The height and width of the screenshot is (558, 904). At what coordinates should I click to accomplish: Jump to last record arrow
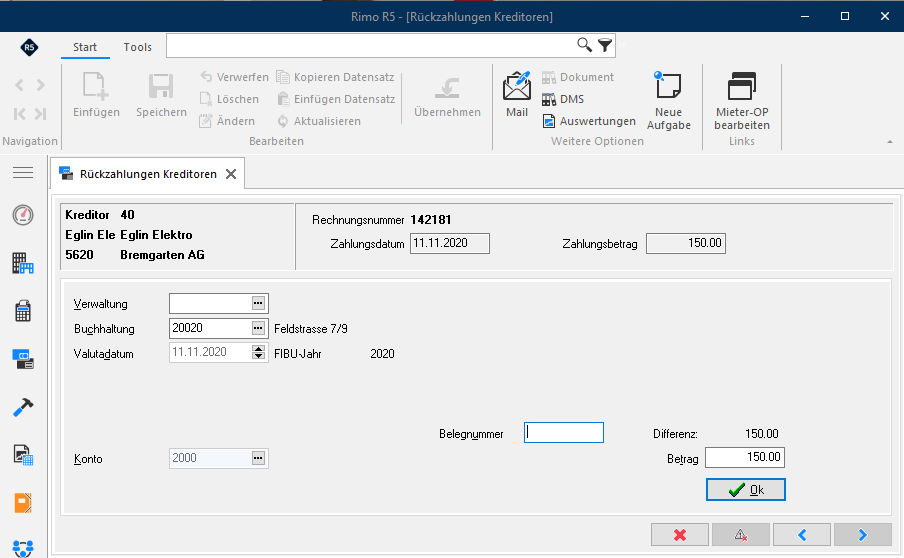tap(40, 114)
